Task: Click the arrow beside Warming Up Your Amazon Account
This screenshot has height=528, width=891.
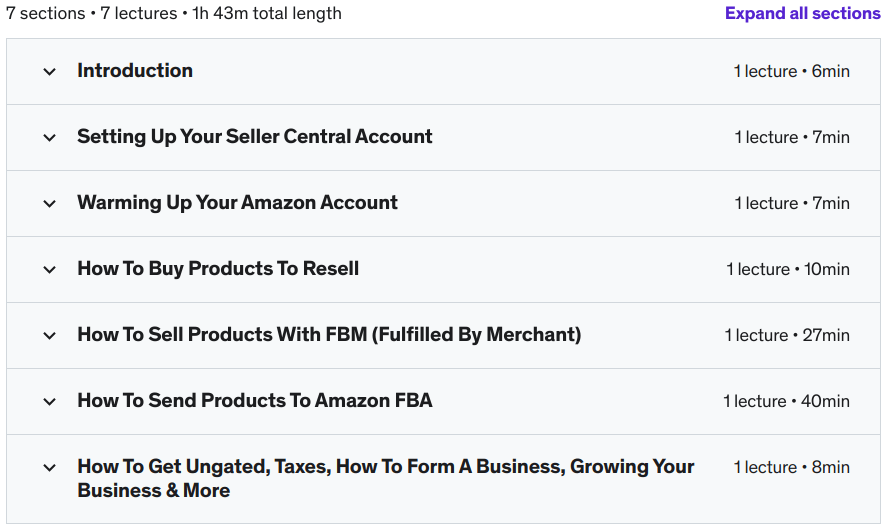Action: 49,204
